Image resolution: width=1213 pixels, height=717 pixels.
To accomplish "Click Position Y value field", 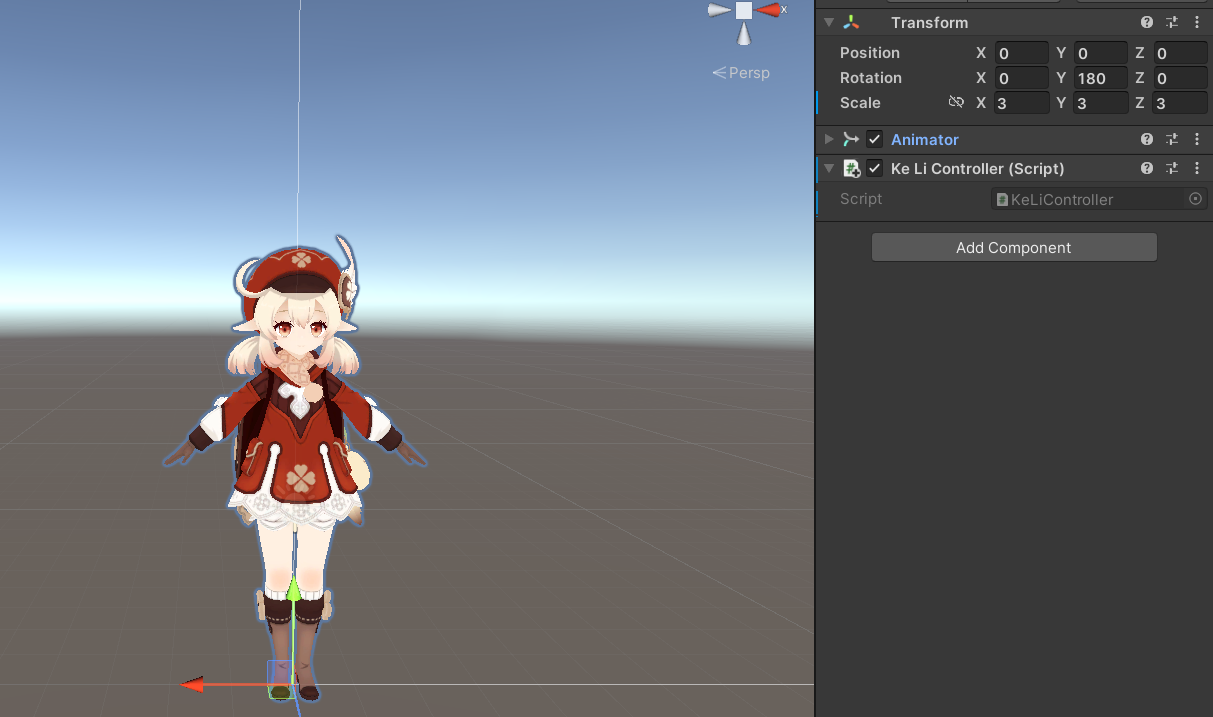I will coord(1100,53).
